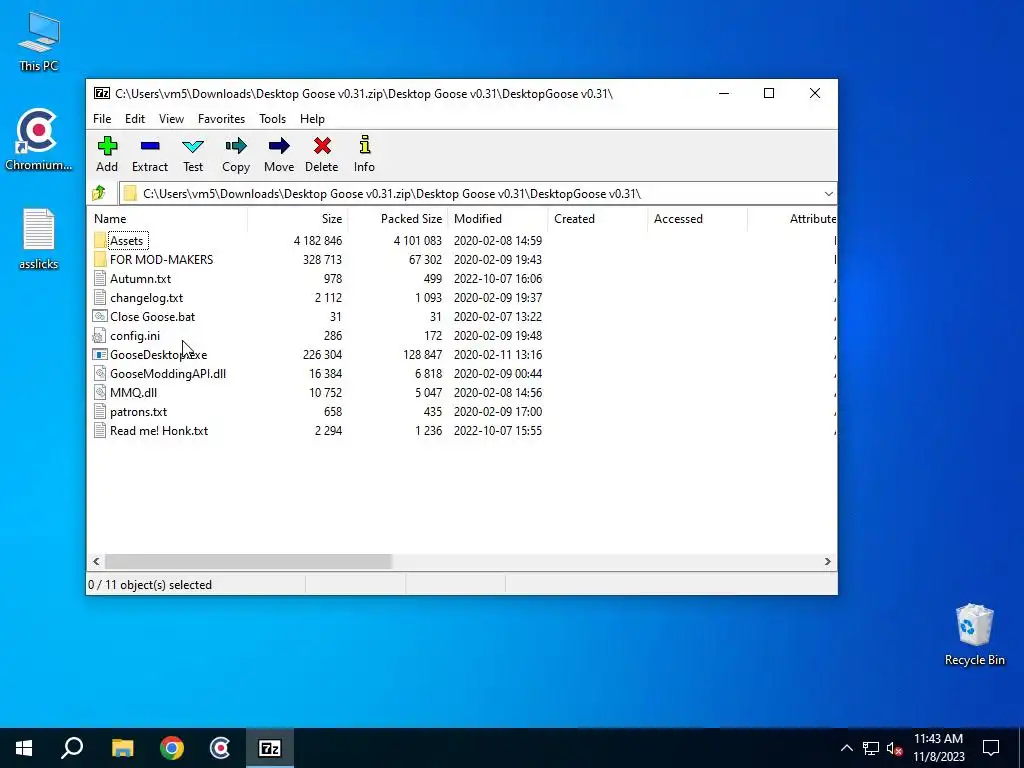Select the MMQ.dll file icon
1024x768 pixels.
[99, 392]
